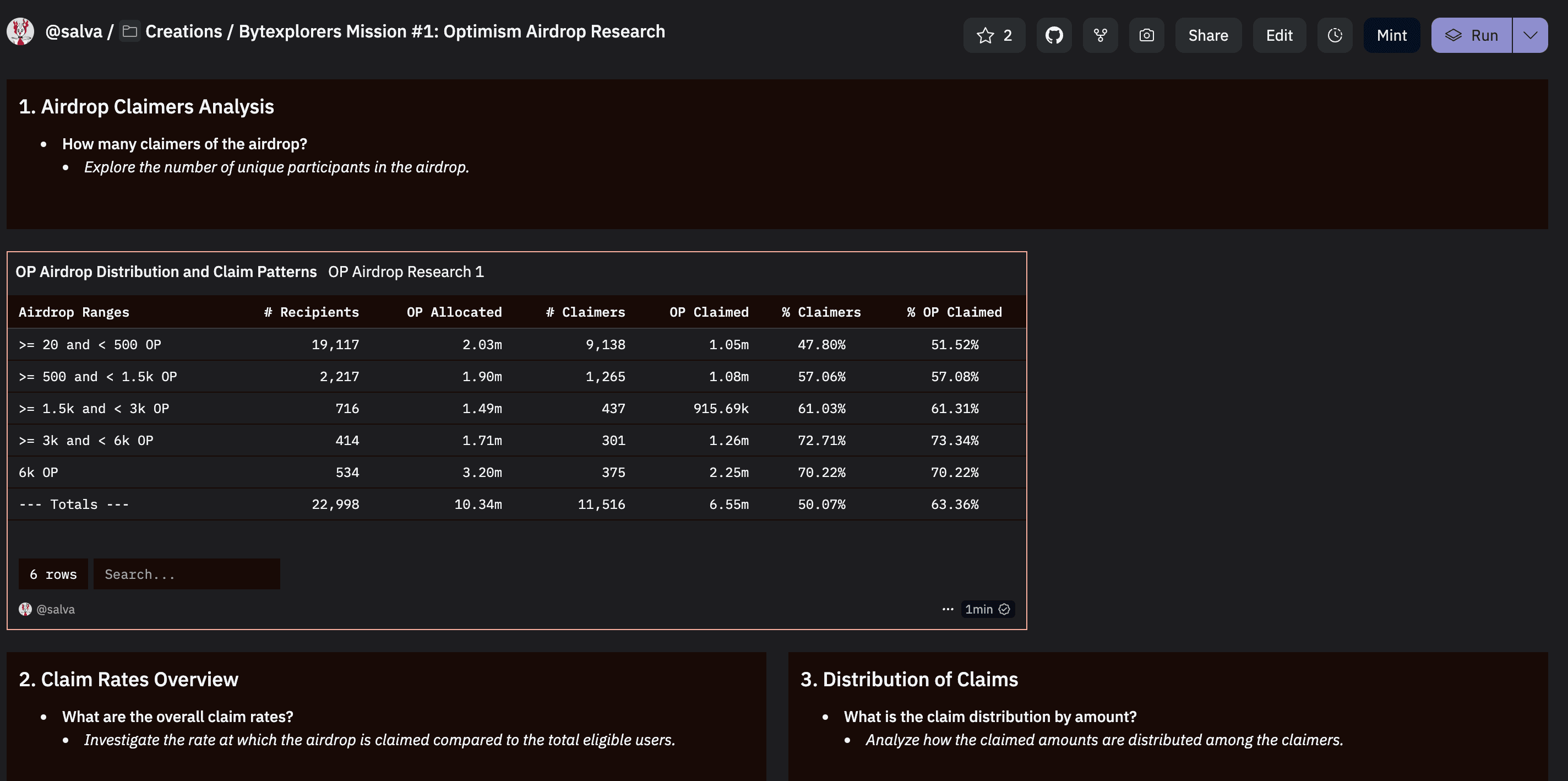Sort by # Claimers column header
This screenshot has width=1568, height=781.
[586, 312]
